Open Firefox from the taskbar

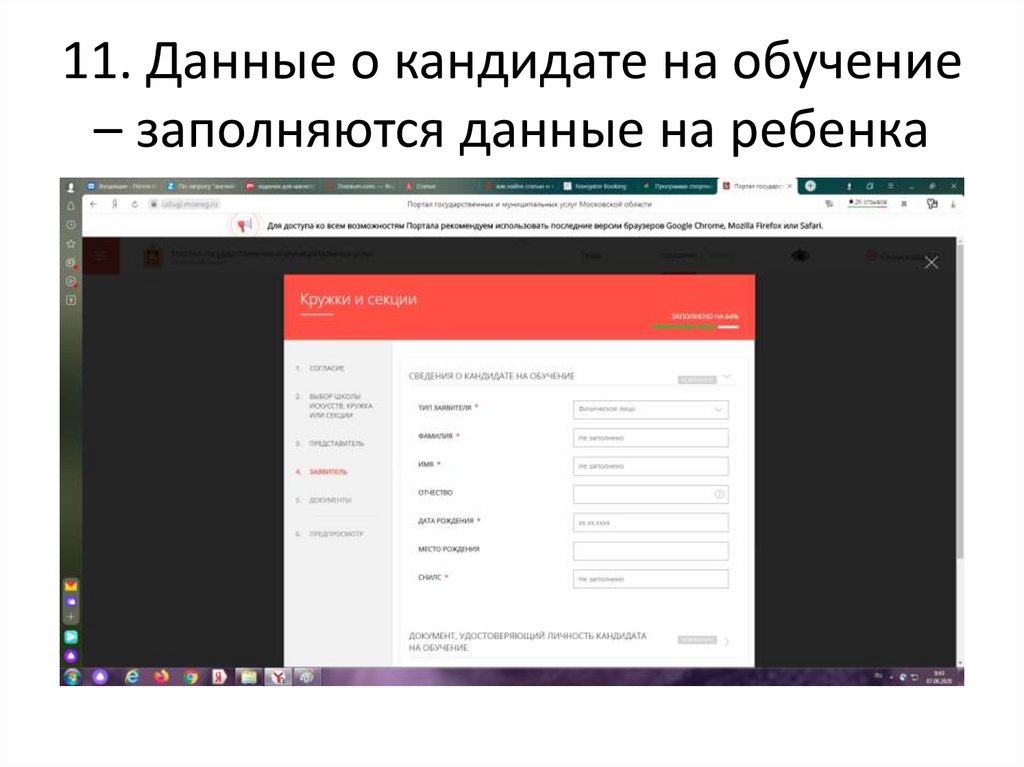(160, 676)
